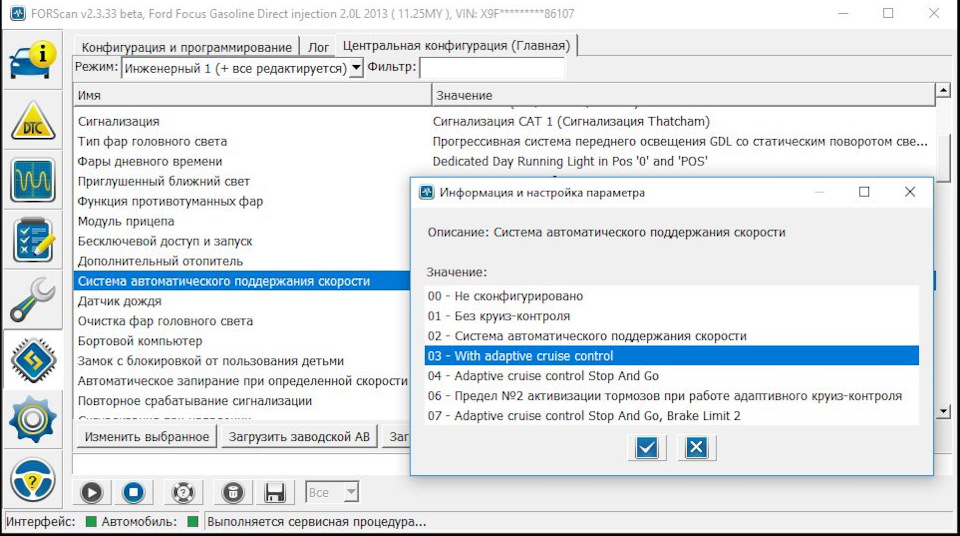Click the Имя column header
960x536 pixels.
252,96
